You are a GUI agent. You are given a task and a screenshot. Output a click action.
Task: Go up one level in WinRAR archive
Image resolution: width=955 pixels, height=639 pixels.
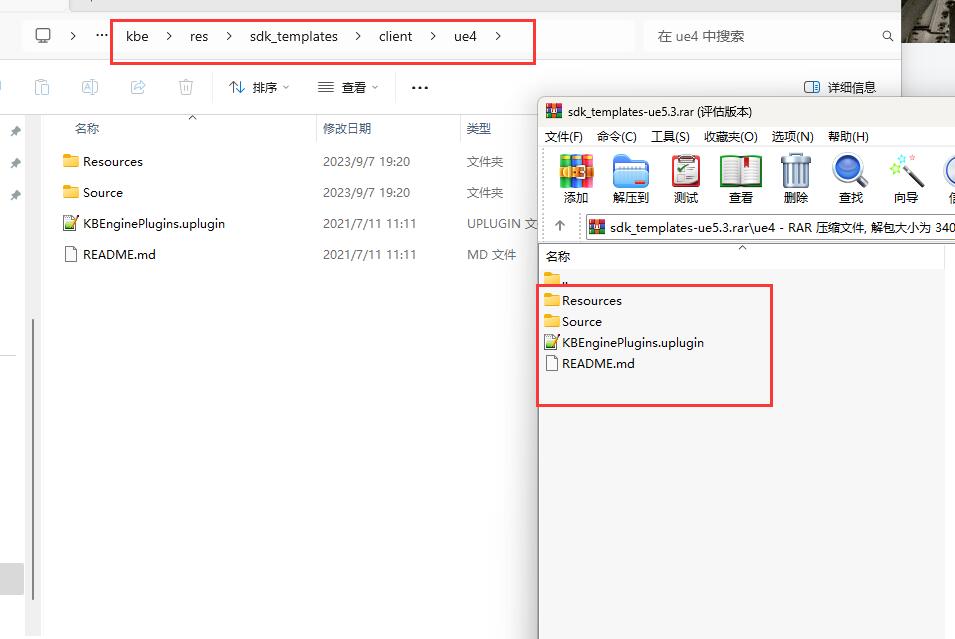(x=560, y=226)
